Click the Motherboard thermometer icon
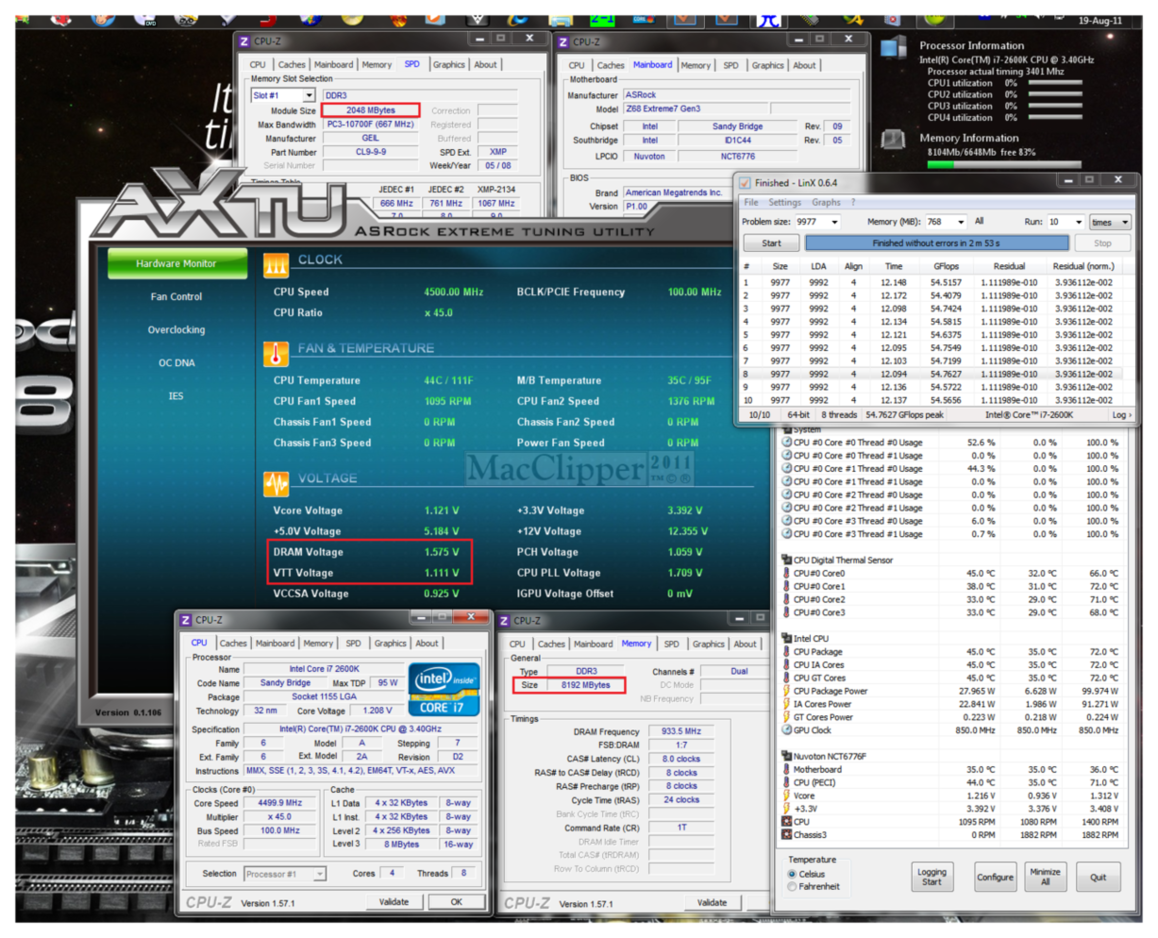This screenshot has height=938, width=1158. point(787,770)
